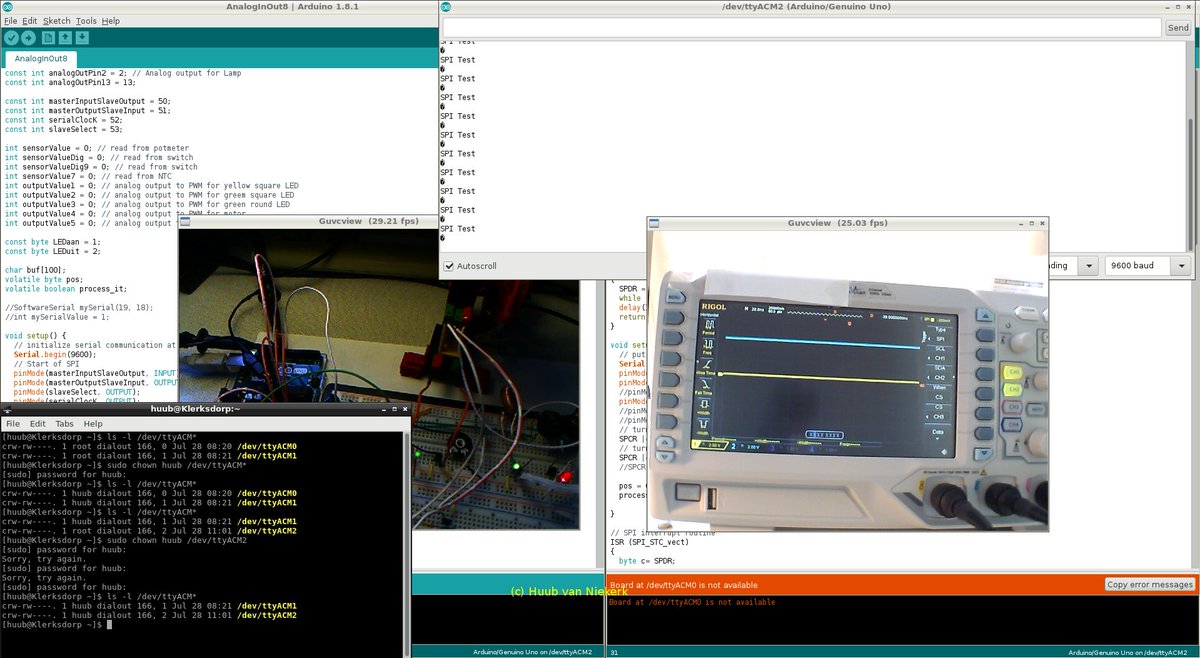Click the last 'SPI Test' output line
1200x658 pixels.
[x=458, y=229]
